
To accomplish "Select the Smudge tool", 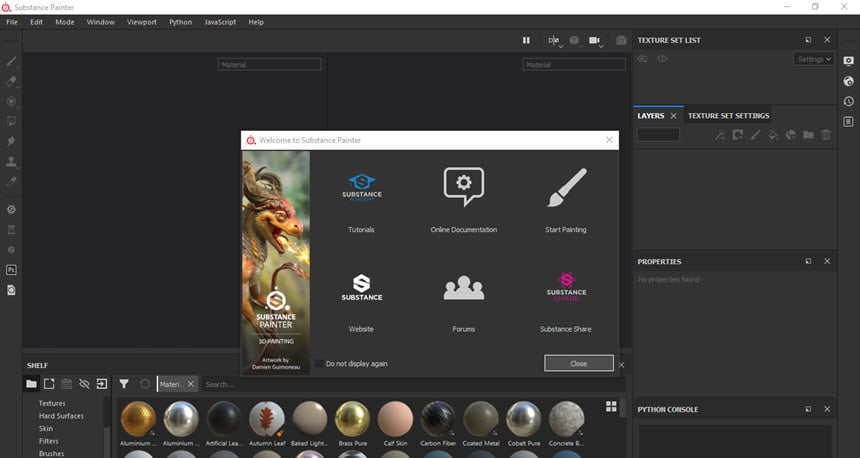I will pyautogui.click(x=11, y=142).
